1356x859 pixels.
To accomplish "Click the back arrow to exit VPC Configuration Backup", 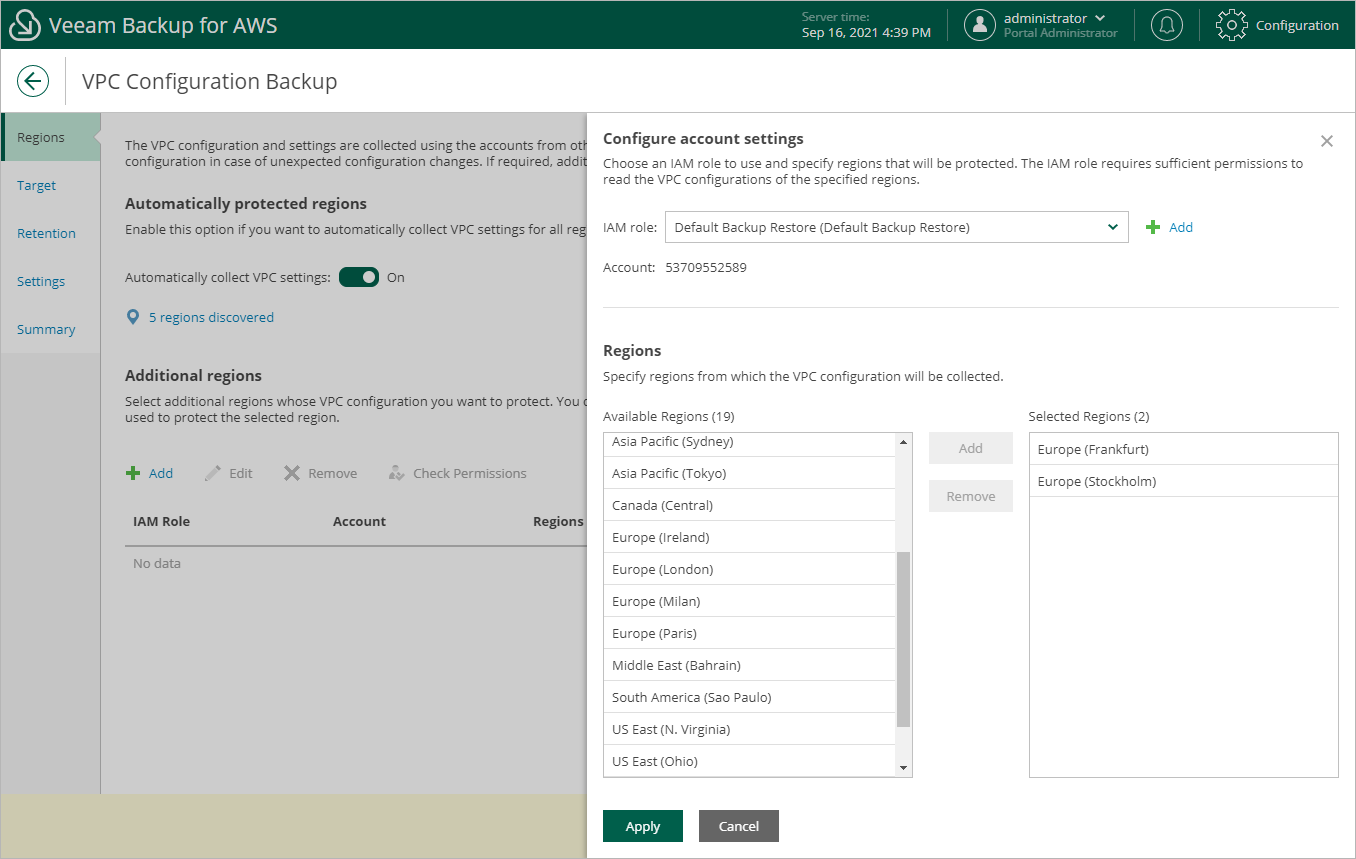I will pos(33,80).
